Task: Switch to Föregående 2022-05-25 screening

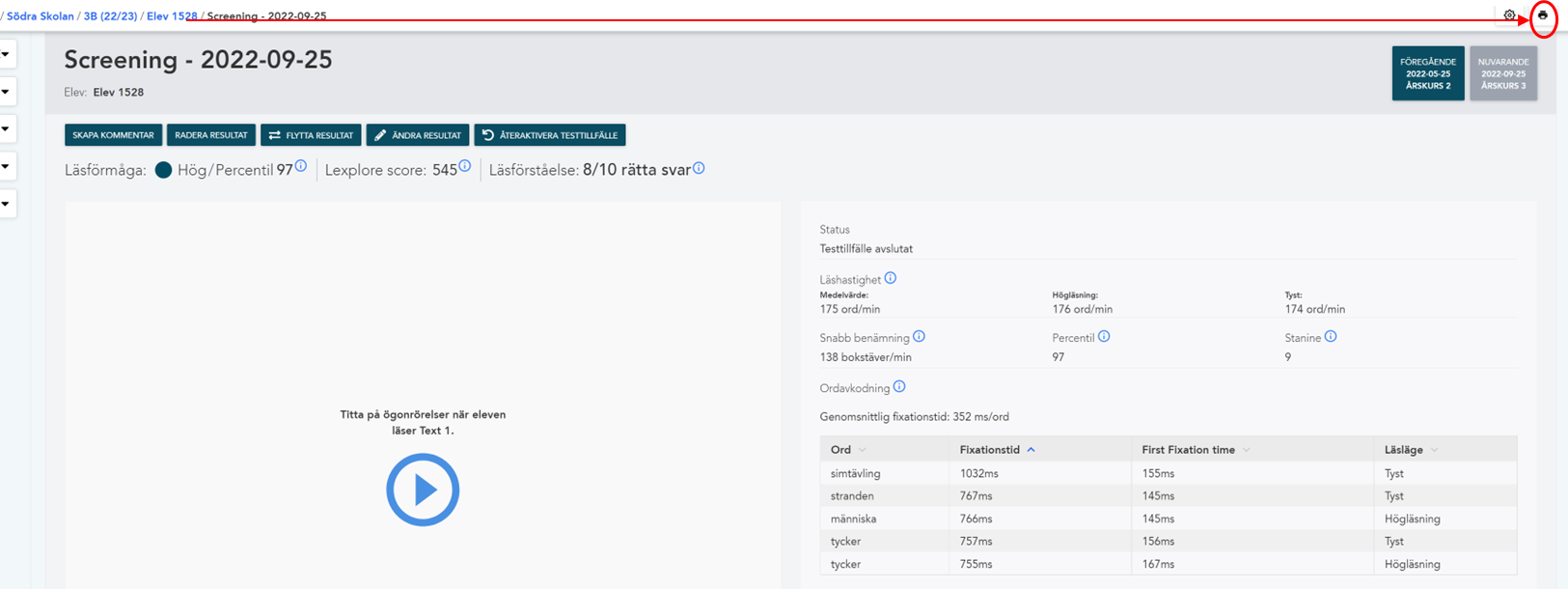Action: (x=1428, y=73)
